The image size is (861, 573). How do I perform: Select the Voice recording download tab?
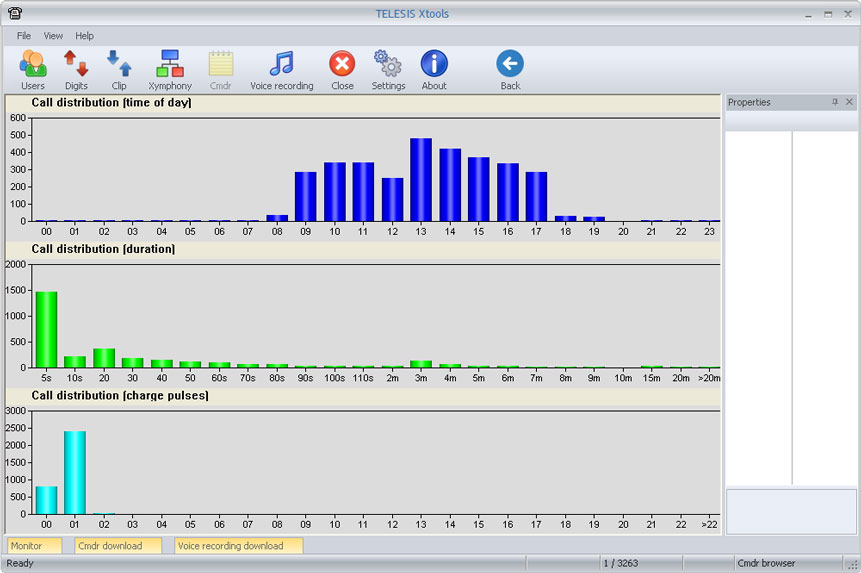click(238, 546)
